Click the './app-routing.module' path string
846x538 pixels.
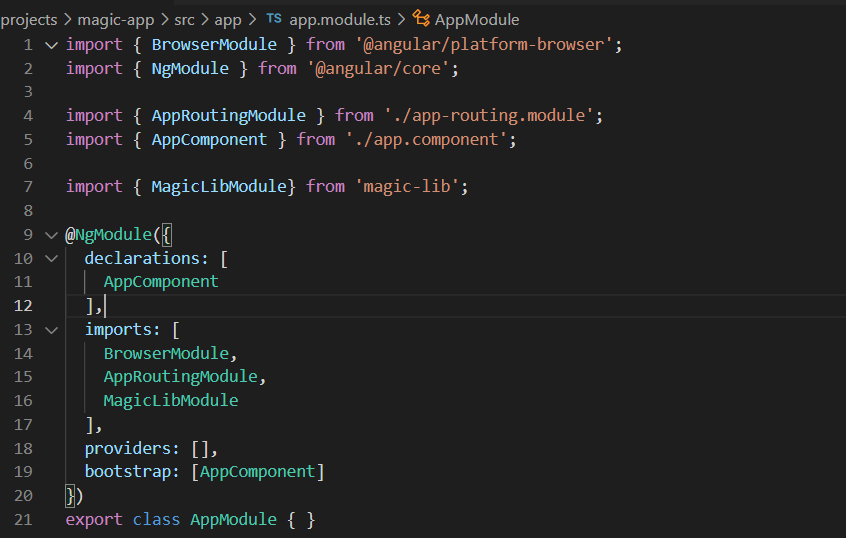pyautogui.click(x=489, y=115)
